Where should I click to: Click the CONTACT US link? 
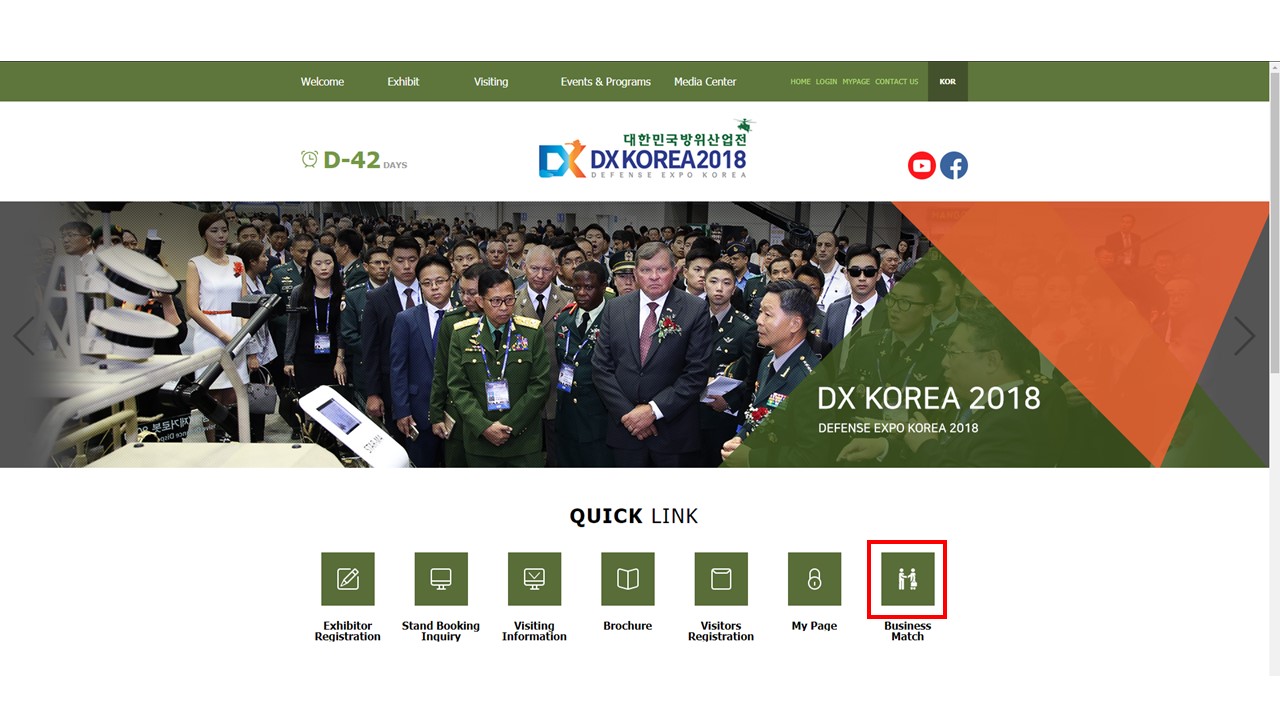pos(896,82)
